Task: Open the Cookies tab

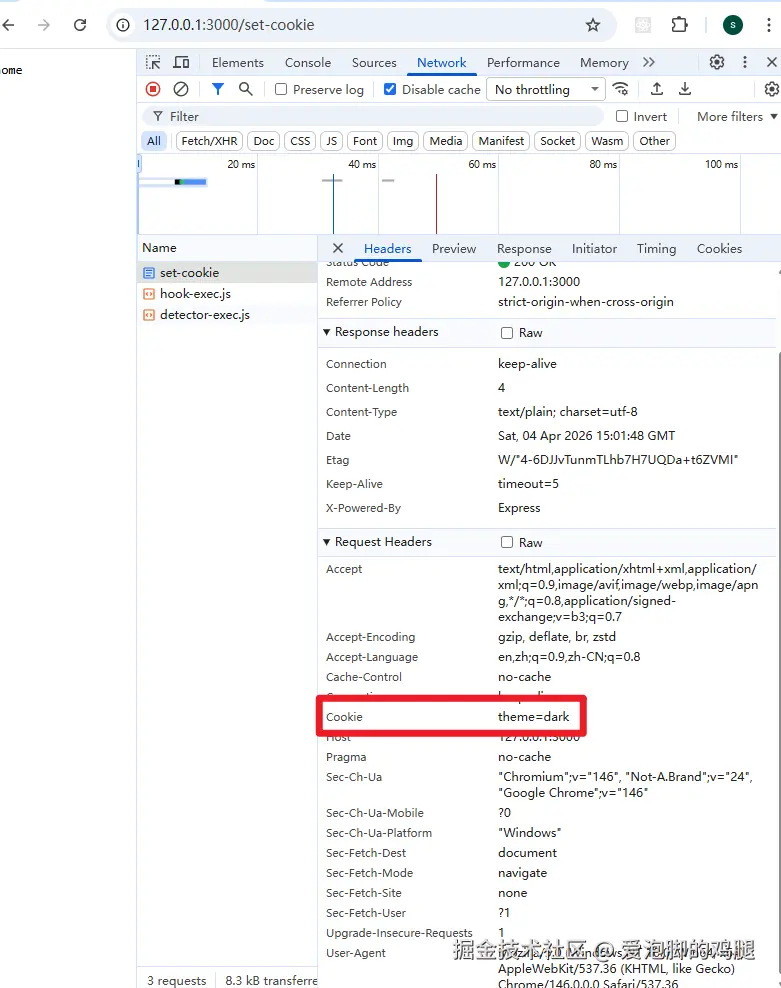Action: 719,248
